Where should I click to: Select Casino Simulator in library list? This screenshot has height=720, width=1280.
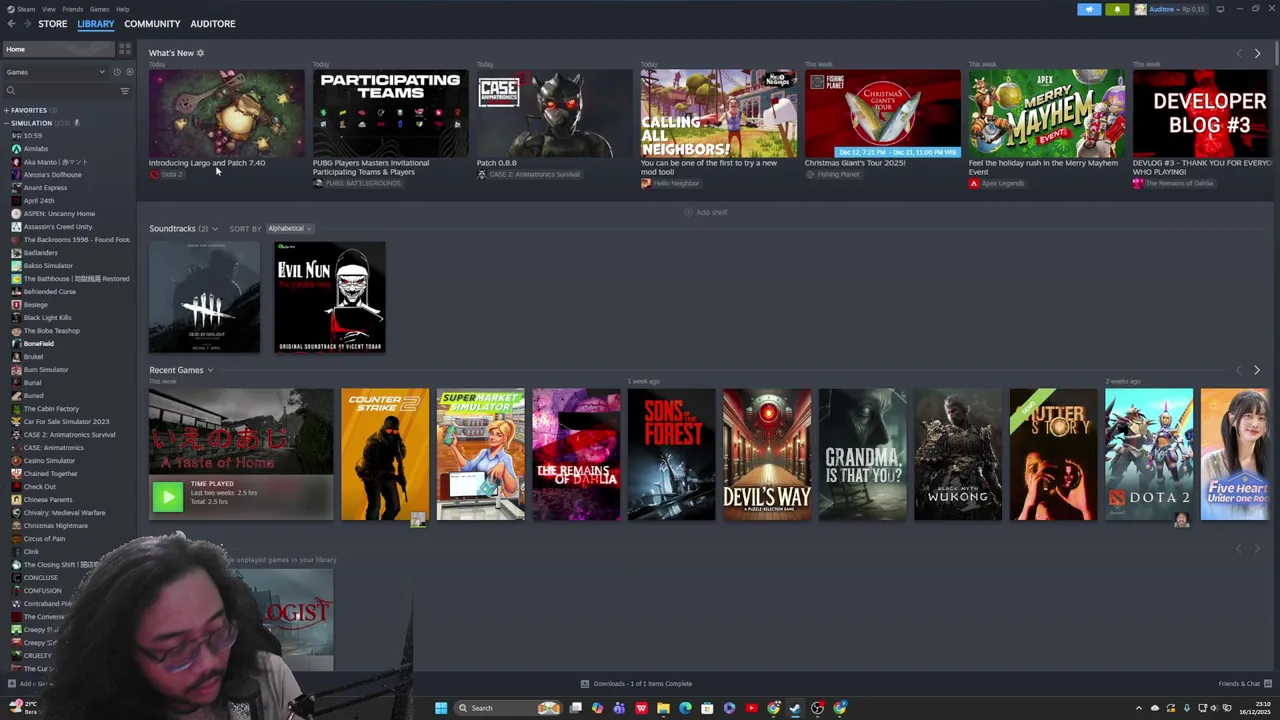pos(49,461)
